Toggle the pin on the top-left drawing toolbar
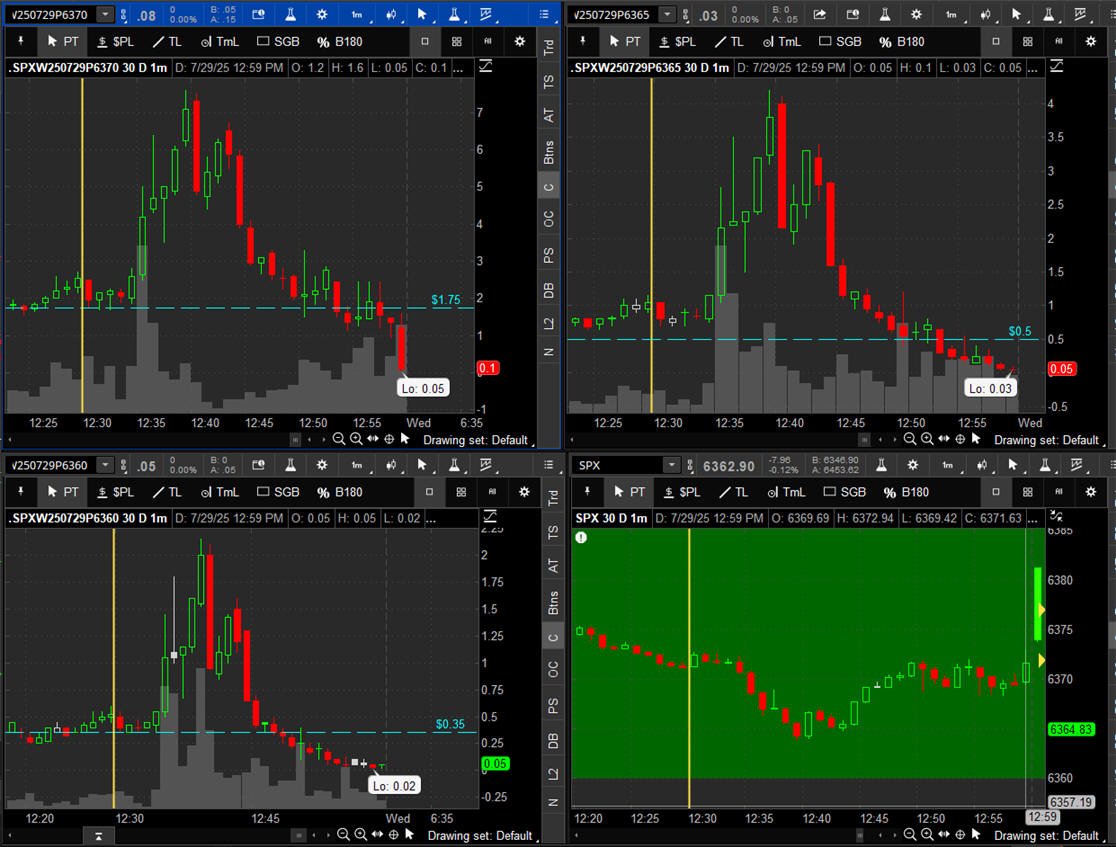 coord(20,42)
